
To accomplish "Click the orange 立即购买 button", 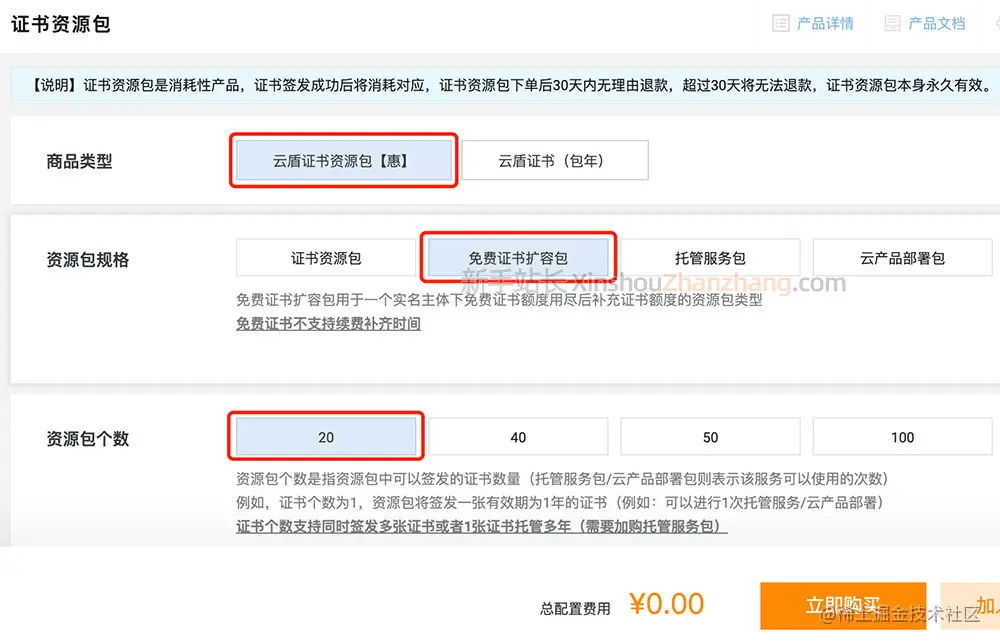I will [843, 606].
